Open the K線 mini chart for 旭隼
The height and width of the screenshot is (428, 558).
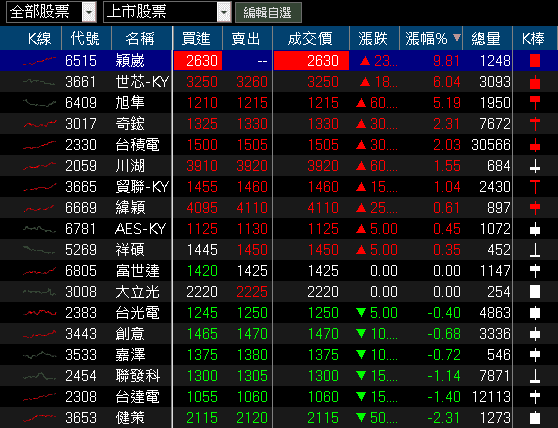[39, 103]
